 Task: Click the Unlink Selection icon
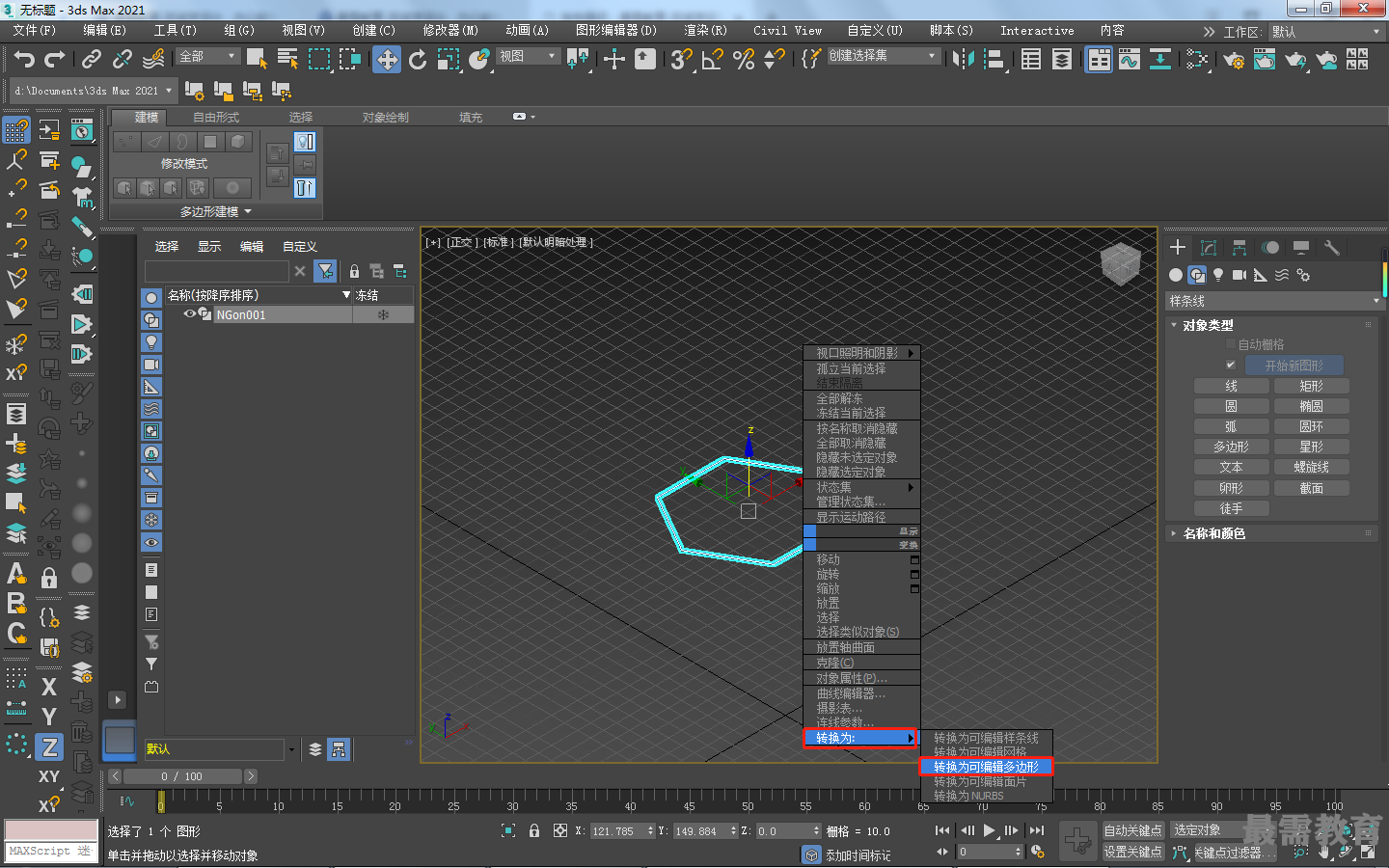click(x=123, y=60)
